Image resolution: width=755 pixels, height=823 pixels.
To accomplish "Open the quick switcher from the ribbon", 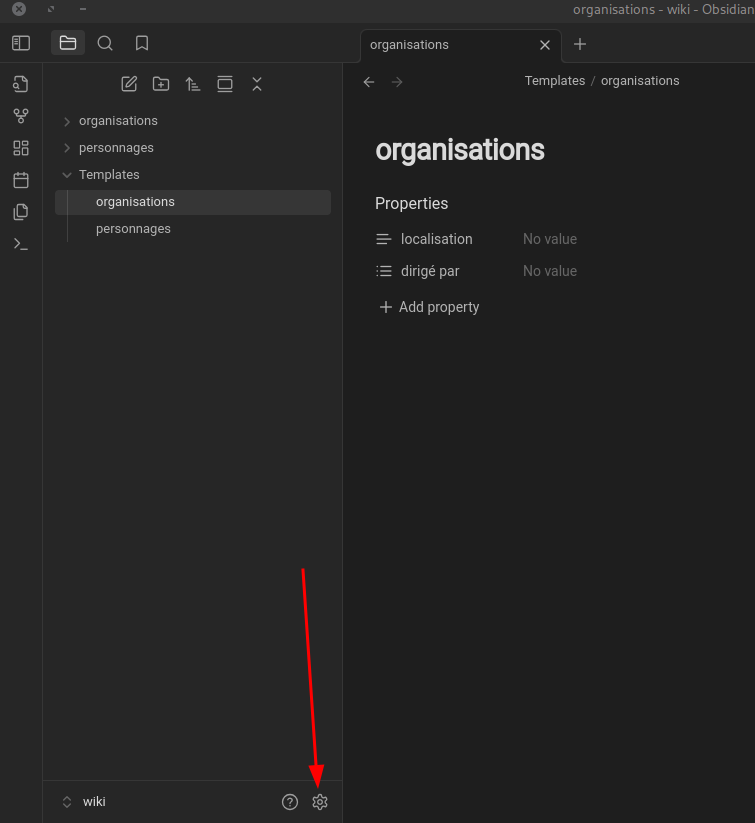I will tap(21, 84).
